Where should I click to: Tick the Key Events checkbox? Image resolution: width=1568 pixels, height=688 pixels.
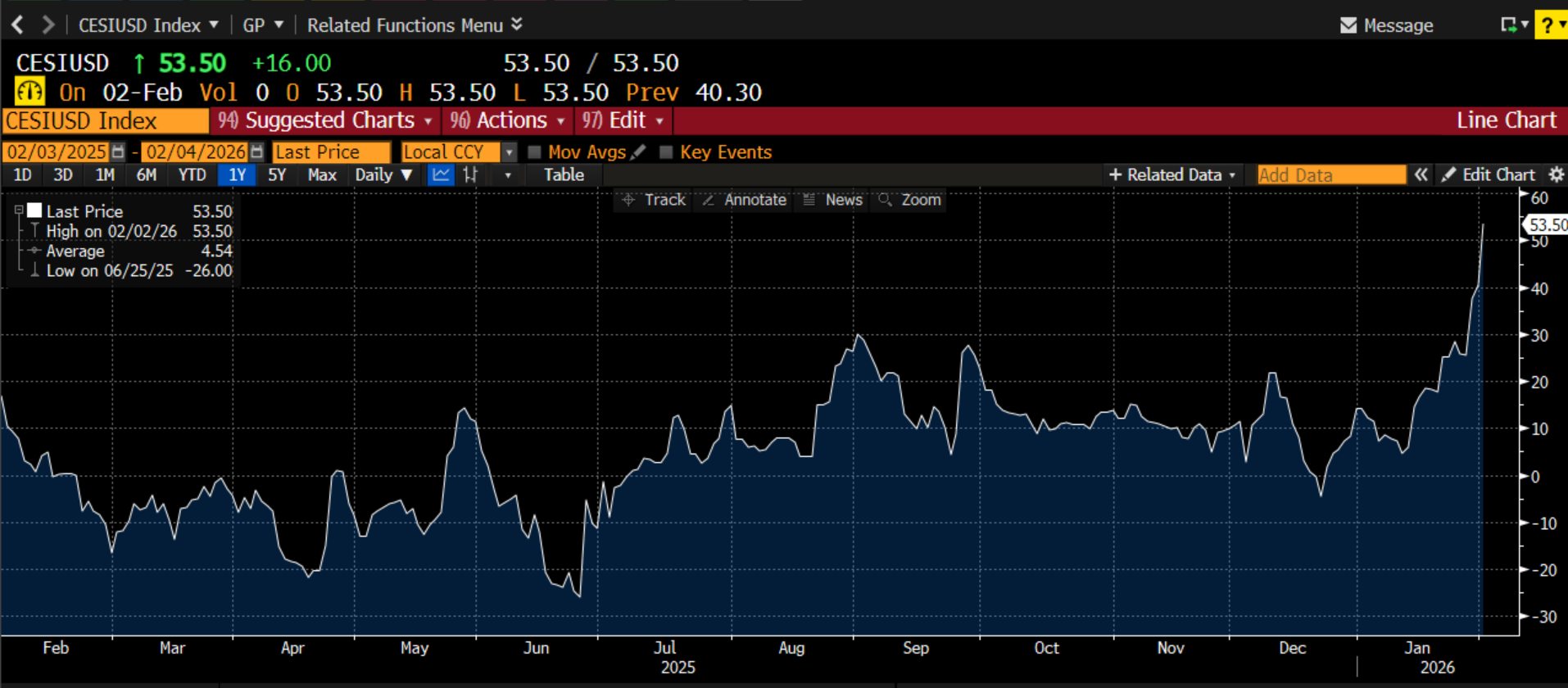[x=666, y=152]
